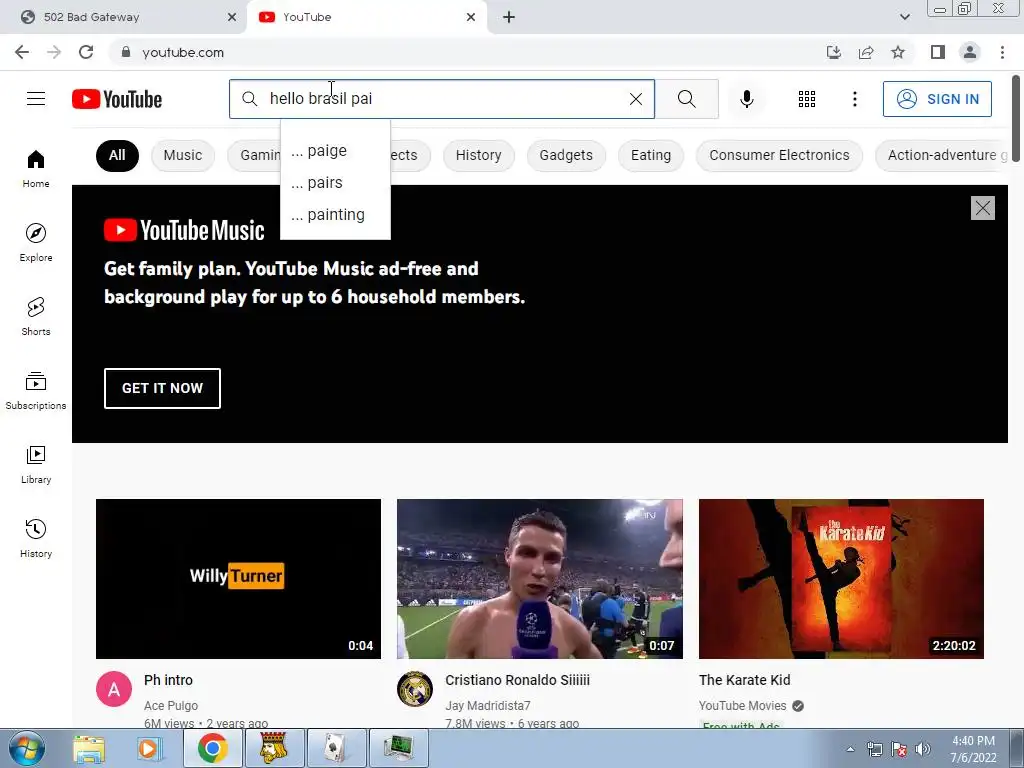This screenshot has width=1024, height=768.
Task: Open Explore in the sidebar
Action: pyautogui.click(x=36, y=243)
